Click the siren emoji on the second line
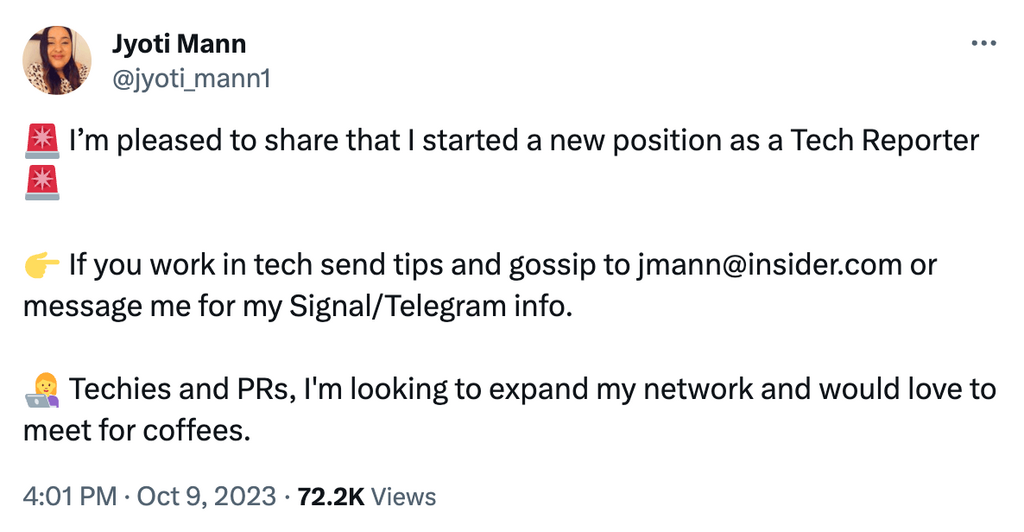 pos(41,184)
